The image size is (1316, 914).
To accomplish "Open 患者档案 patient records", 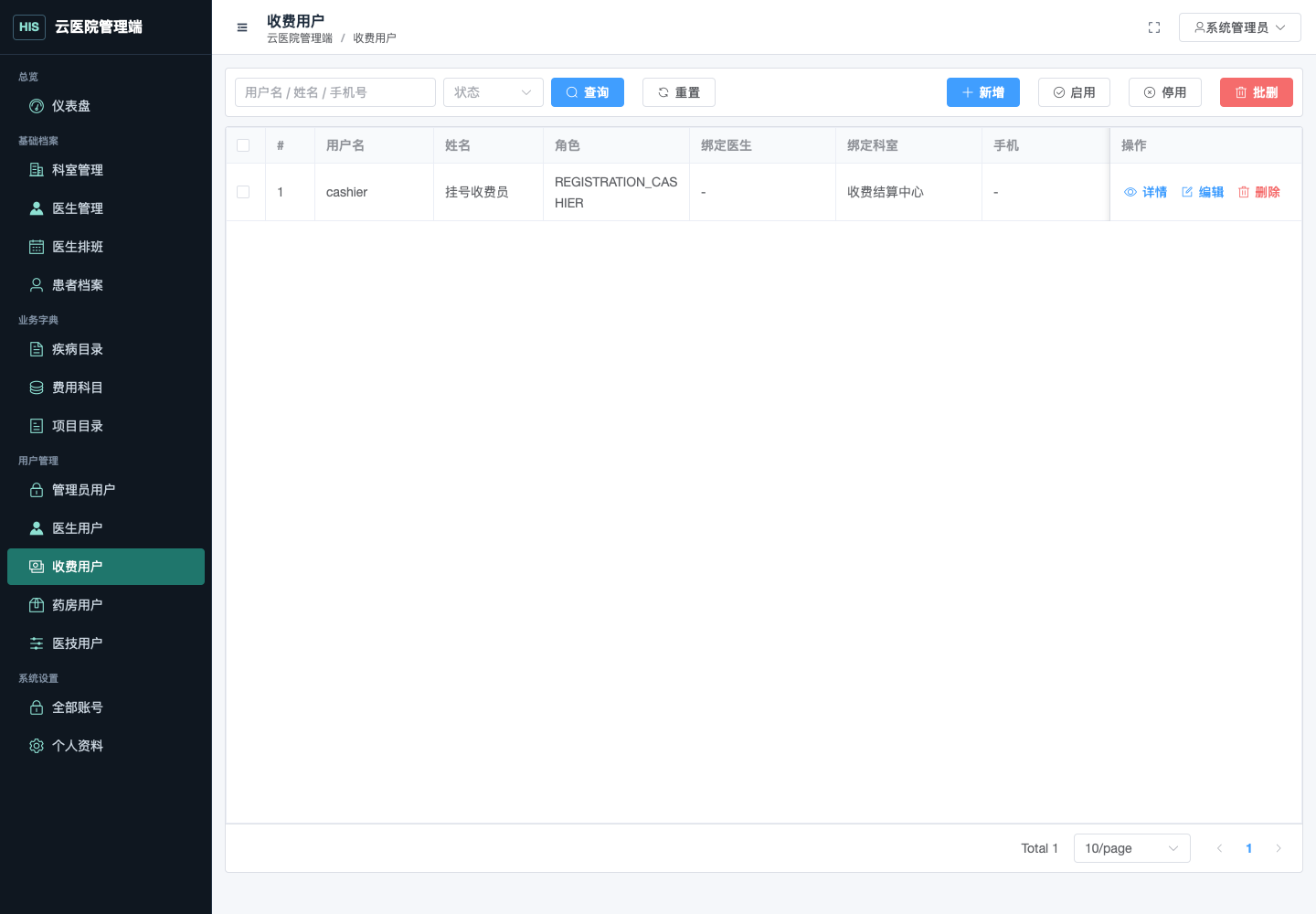I will coord(106,285).
